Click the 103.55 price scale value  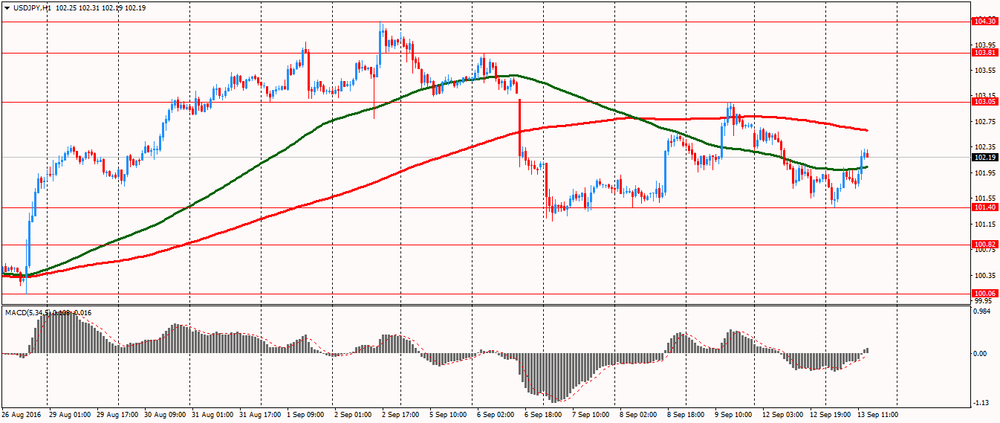tap(984, 70)
